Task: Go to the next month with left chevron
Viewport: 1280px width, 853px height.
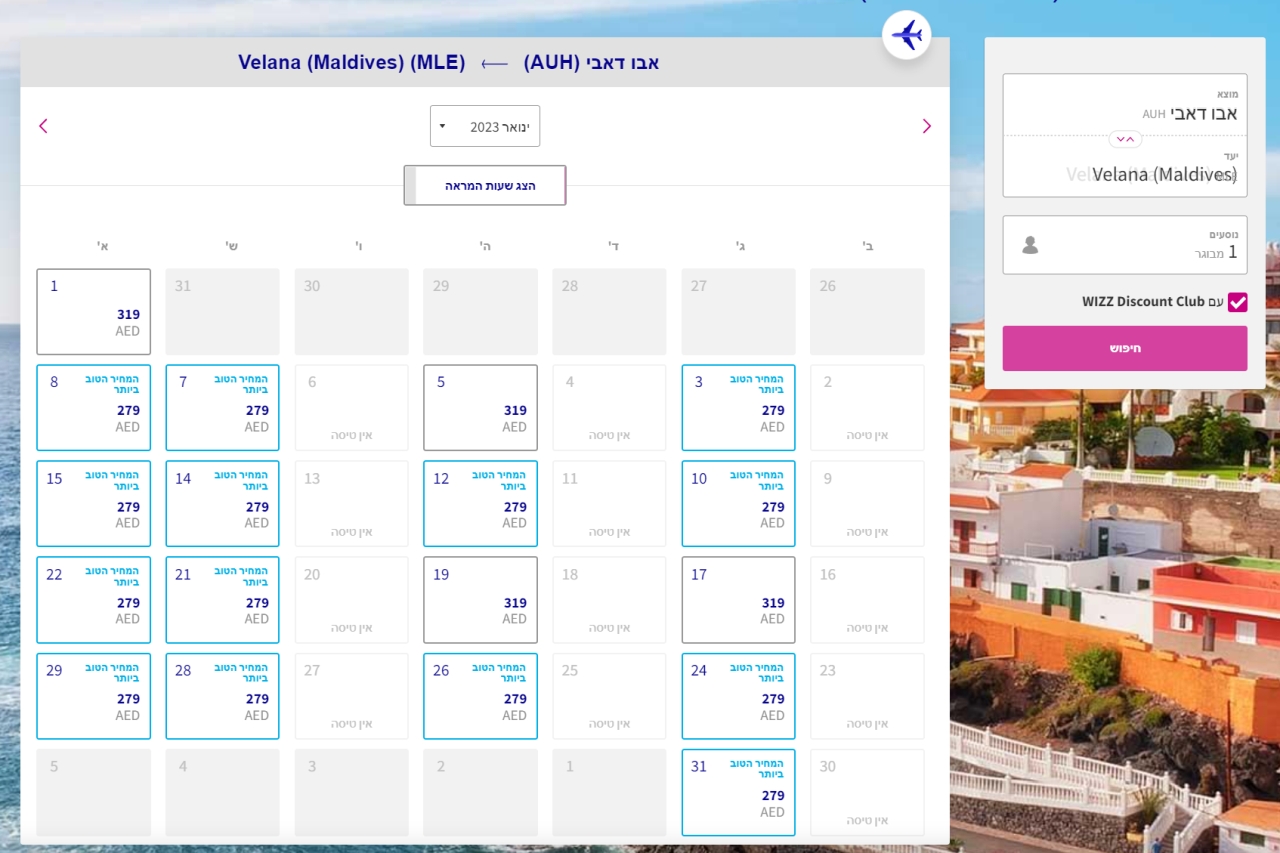Action: [43, 126]
